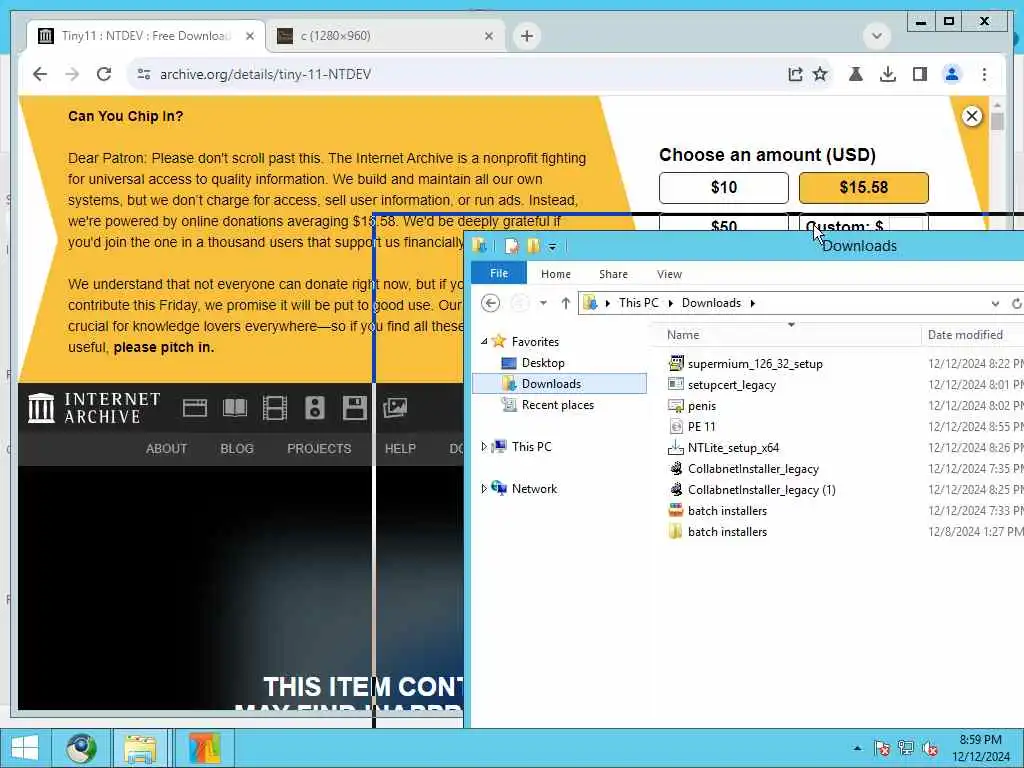The width and height of the screenshot is (1024, 768).
Task: Expand address bar history dropdown in Explorer
Action: [x=995, y=304]
